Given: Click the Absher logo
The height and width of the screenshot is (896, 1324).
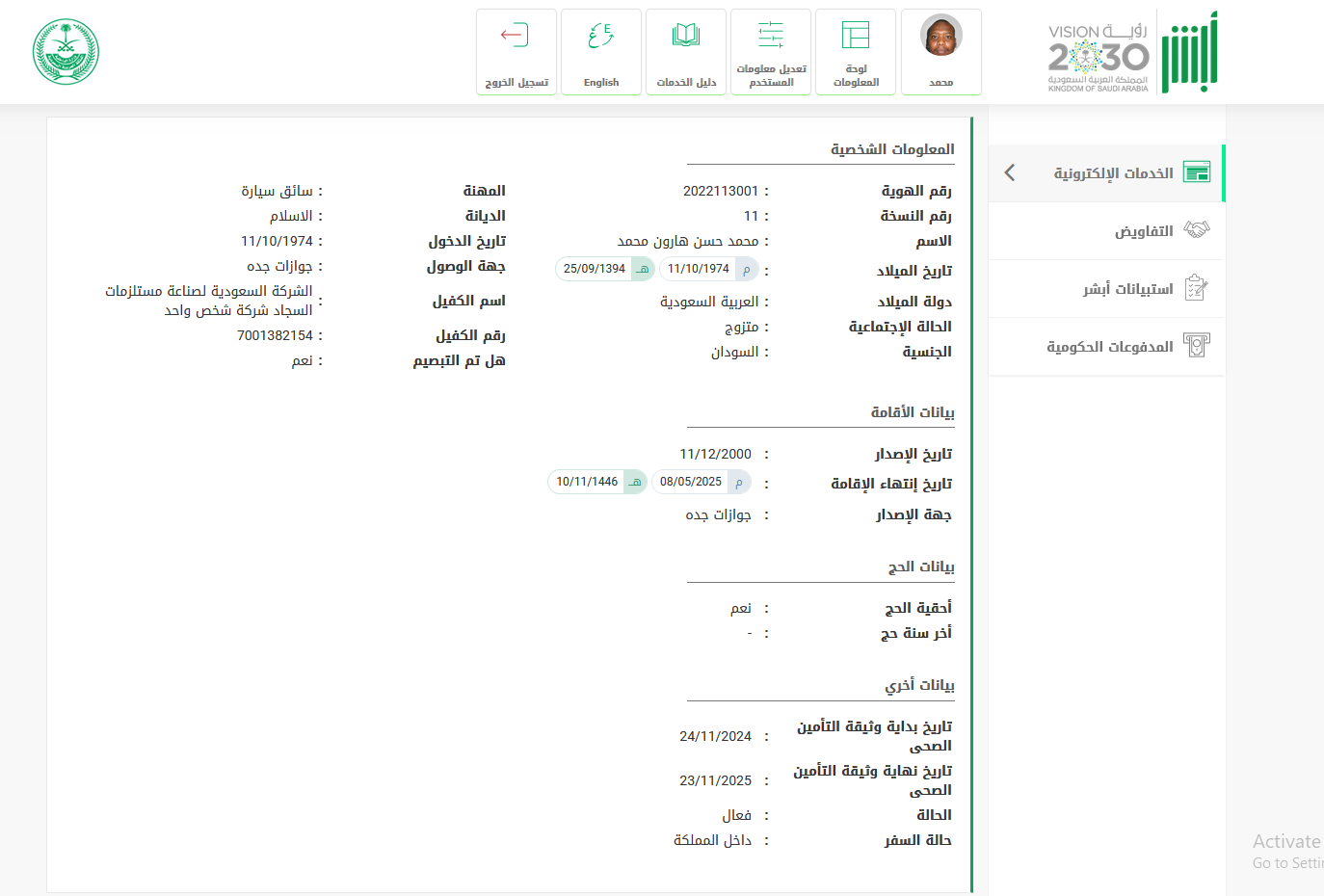Looking at the screenshot, I should 1189,53.
